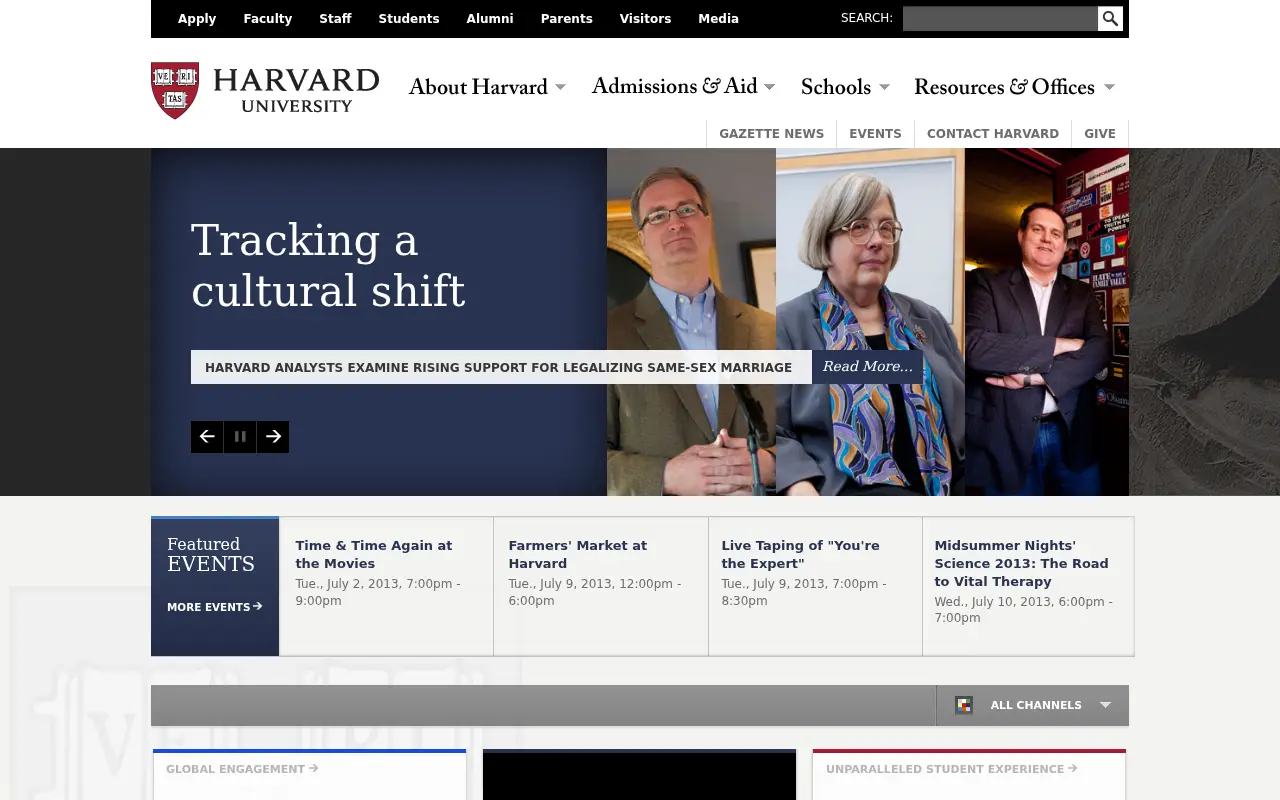1280x800 pixels.
Task: Go to the Events link in header
Action: click(x=875, y=134)
